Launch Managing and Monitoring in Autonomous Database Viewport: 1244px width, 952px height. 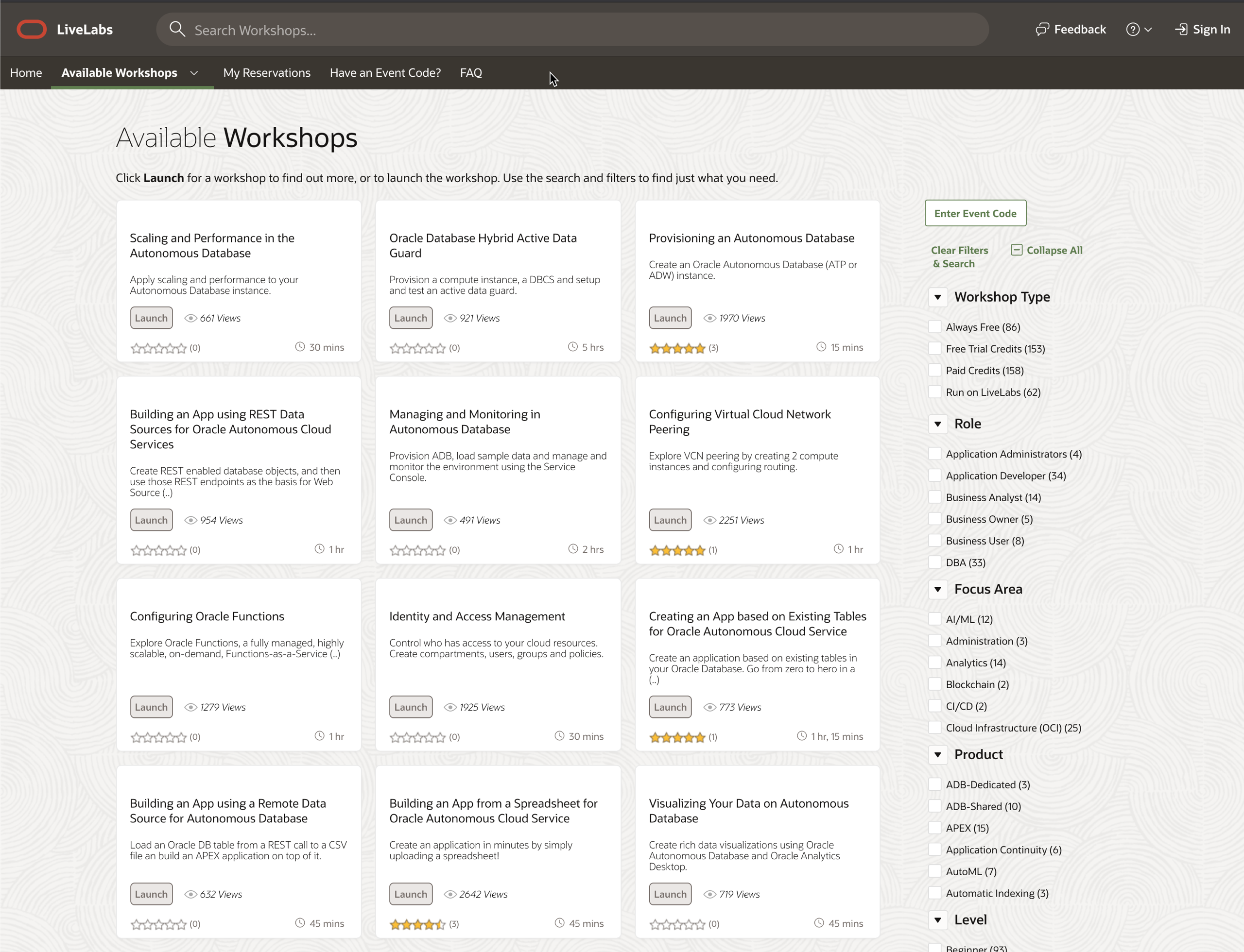pos(411,520)
